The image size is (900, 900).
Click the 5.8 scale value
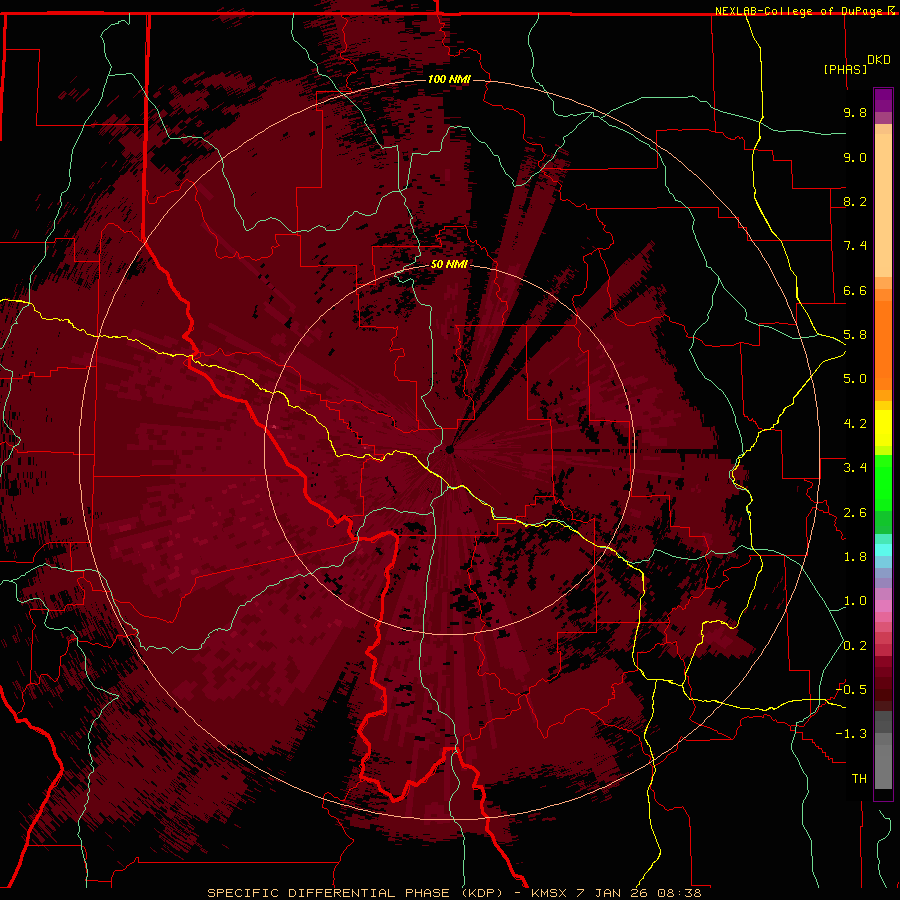point(855,335)
